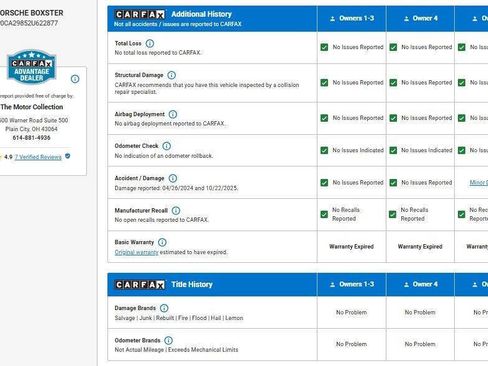The height and width of the screenshot is (366, 488).
Task: Click the Porsche Boxster vehicle title
Action: pyautogui.click(x=31, y=13)
